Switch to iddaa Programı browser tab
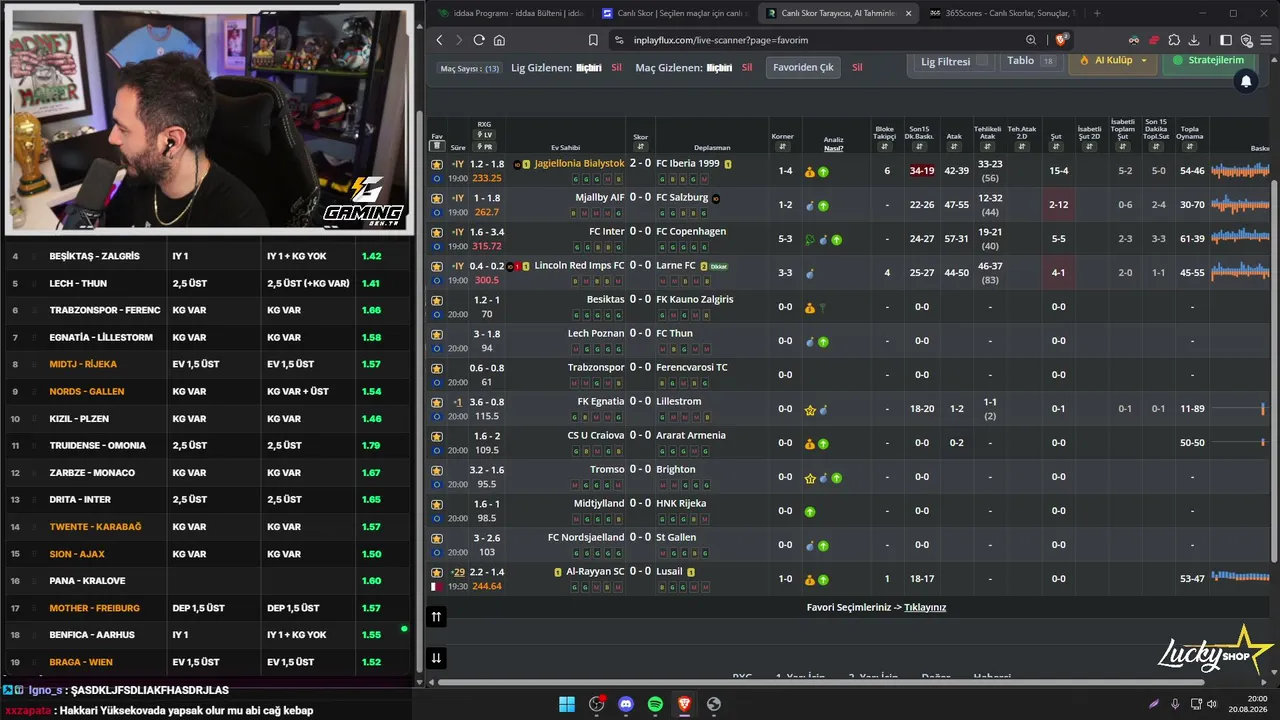This screenshot has height=720, width=1280. 509,13
